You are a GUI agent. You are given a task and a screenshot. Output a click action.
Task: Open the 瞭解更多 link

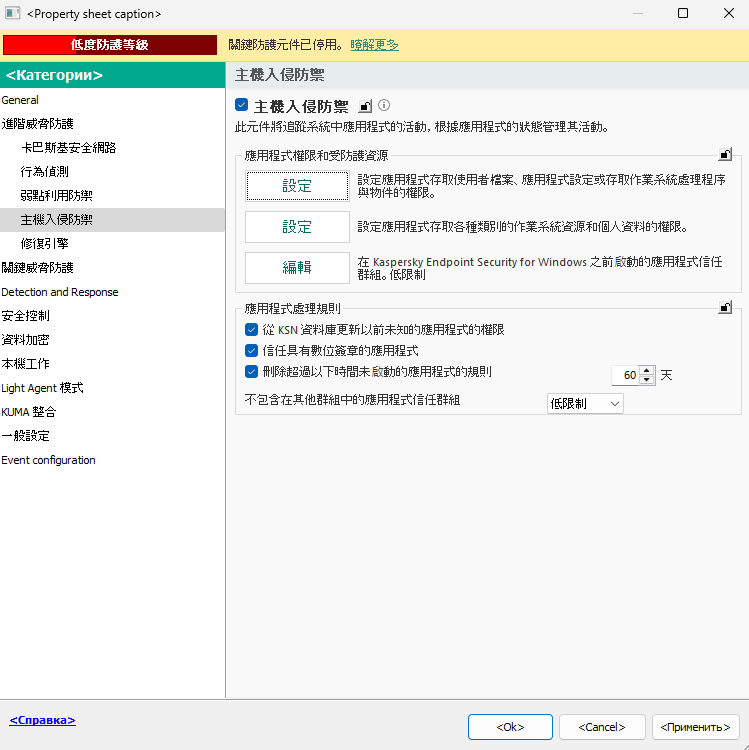[x=374, y=45]
